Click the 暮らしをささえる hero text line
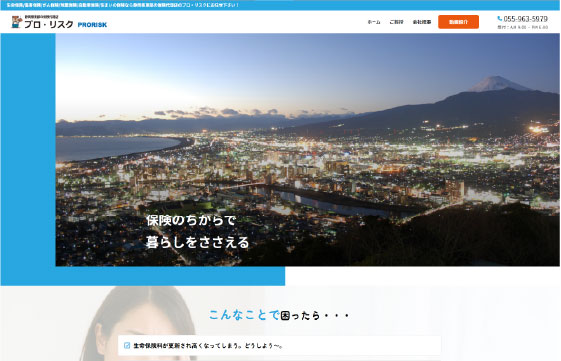 [197, 242]
